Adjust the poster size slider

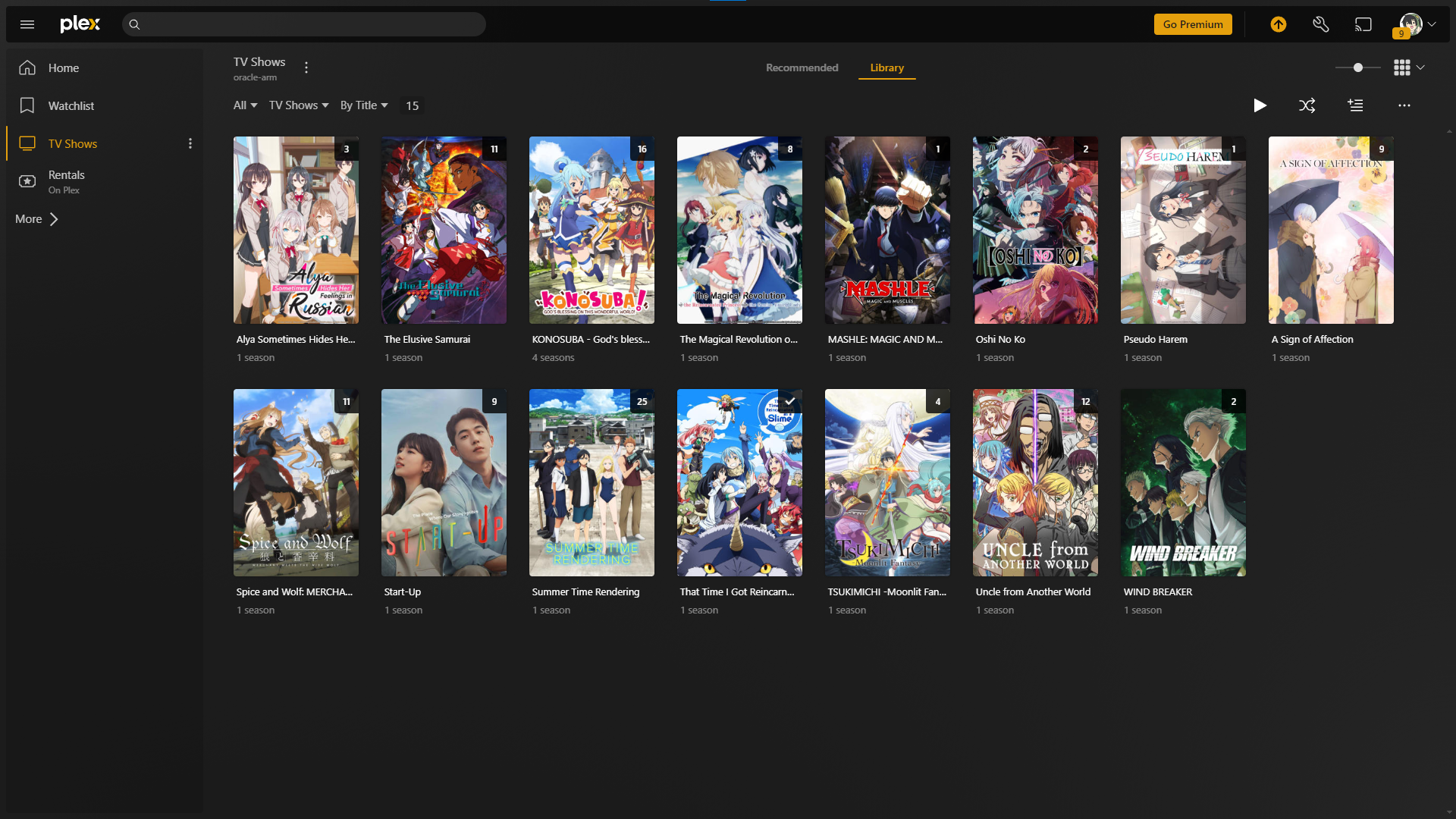click(x=1357, y=67)
